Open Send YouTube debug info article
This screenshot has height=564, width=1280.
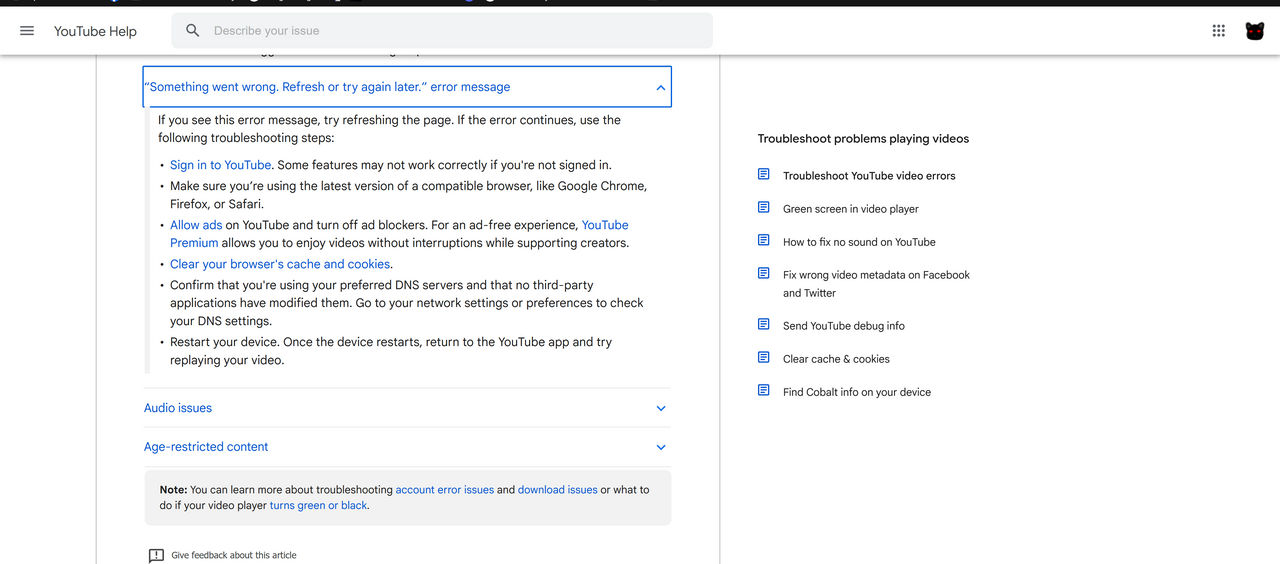(x=844, y=326)
